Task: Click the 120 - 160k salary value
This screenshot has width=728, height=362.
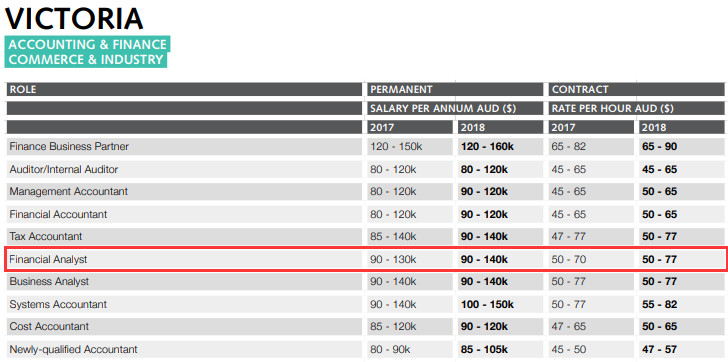Action: coord(487,147)
